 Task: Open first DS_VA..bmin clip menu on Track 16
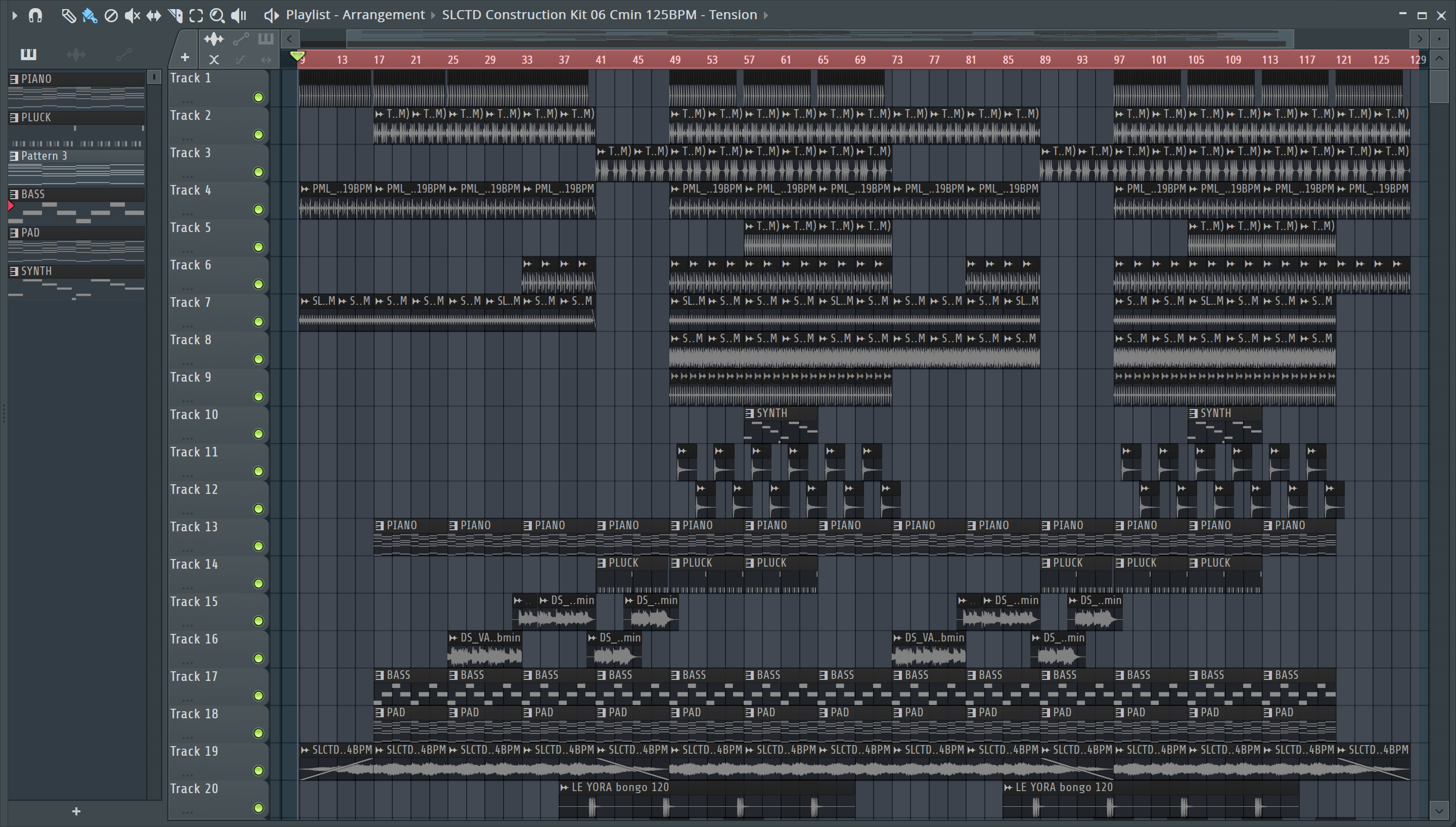[453, 638]
